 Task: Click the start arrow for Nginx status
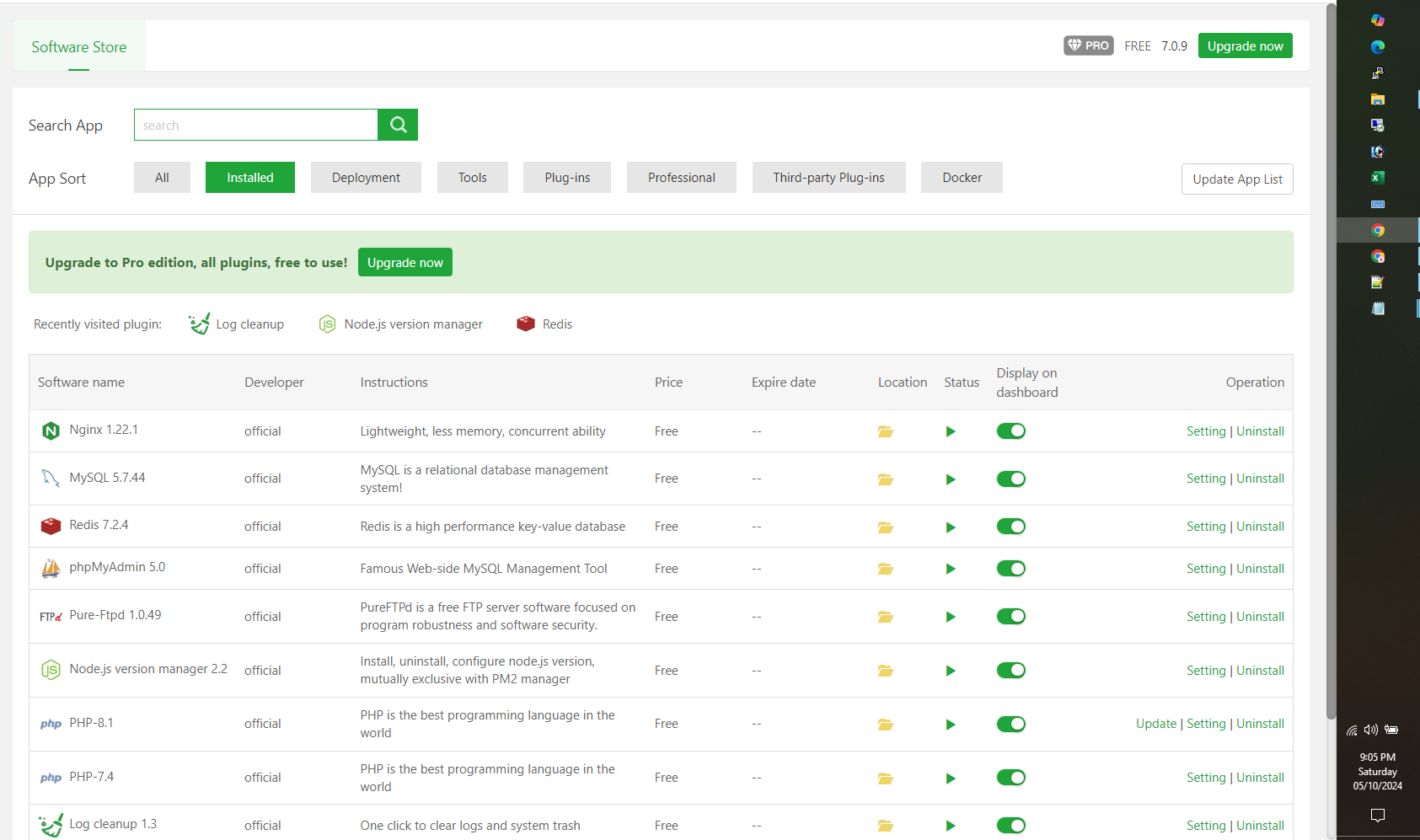click(951, 431)
